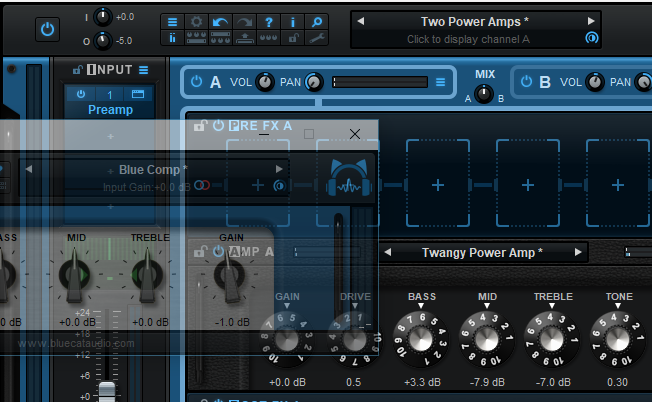Click the level meters icon in toolbar
Viewport: 652px width, 402px height.
pyautogui.click(x=172, y=38)
